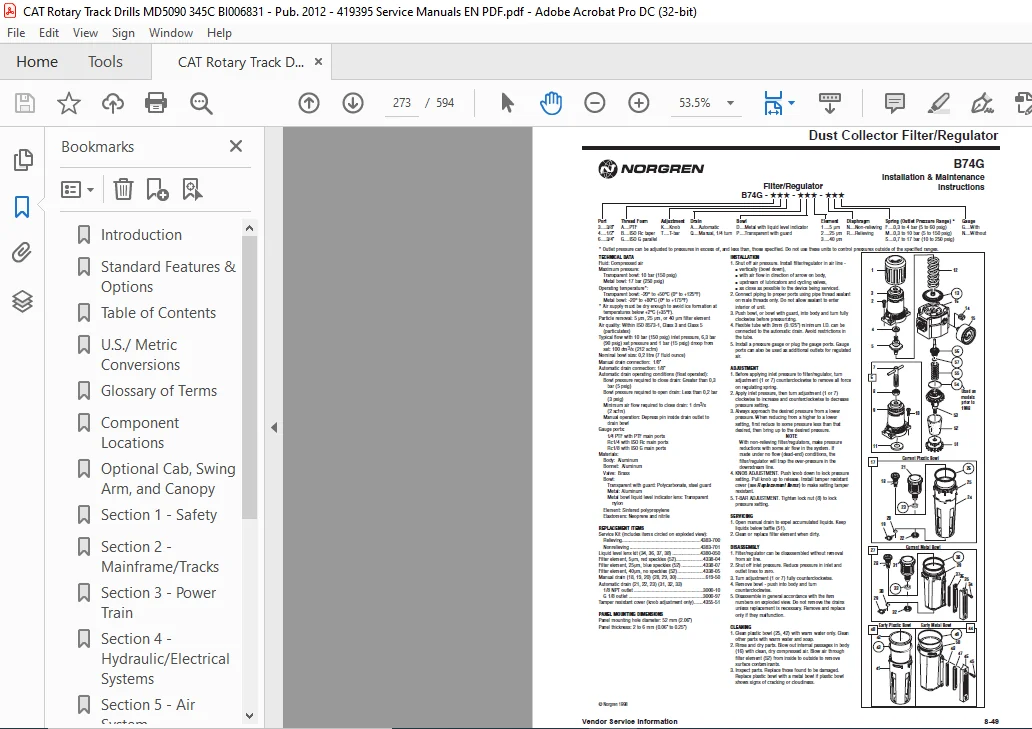1032x729 pixels.
Task: Click the Dust Collector Filter/Regulator page heading
Action: pos(903,136)
